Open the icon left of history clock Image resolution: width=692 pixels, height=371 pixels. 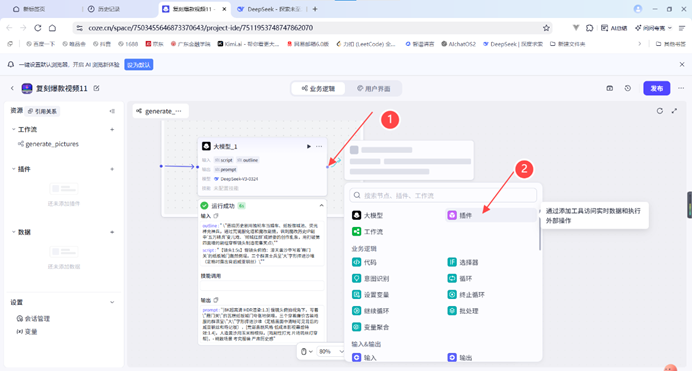click(609, 88)
